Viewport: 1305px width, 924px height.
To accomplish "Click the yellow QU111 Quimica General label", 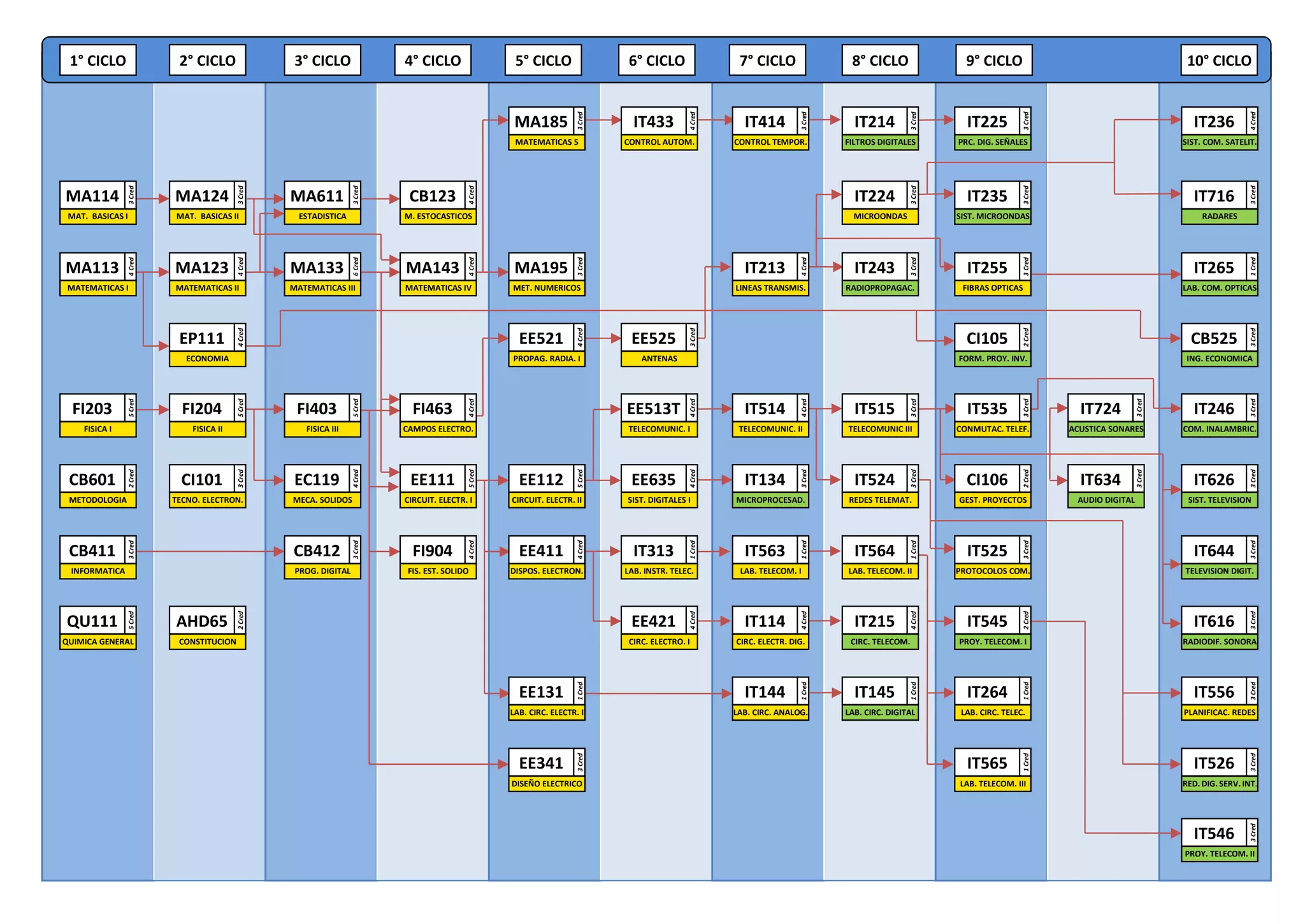I will click(x=97, y=642).
